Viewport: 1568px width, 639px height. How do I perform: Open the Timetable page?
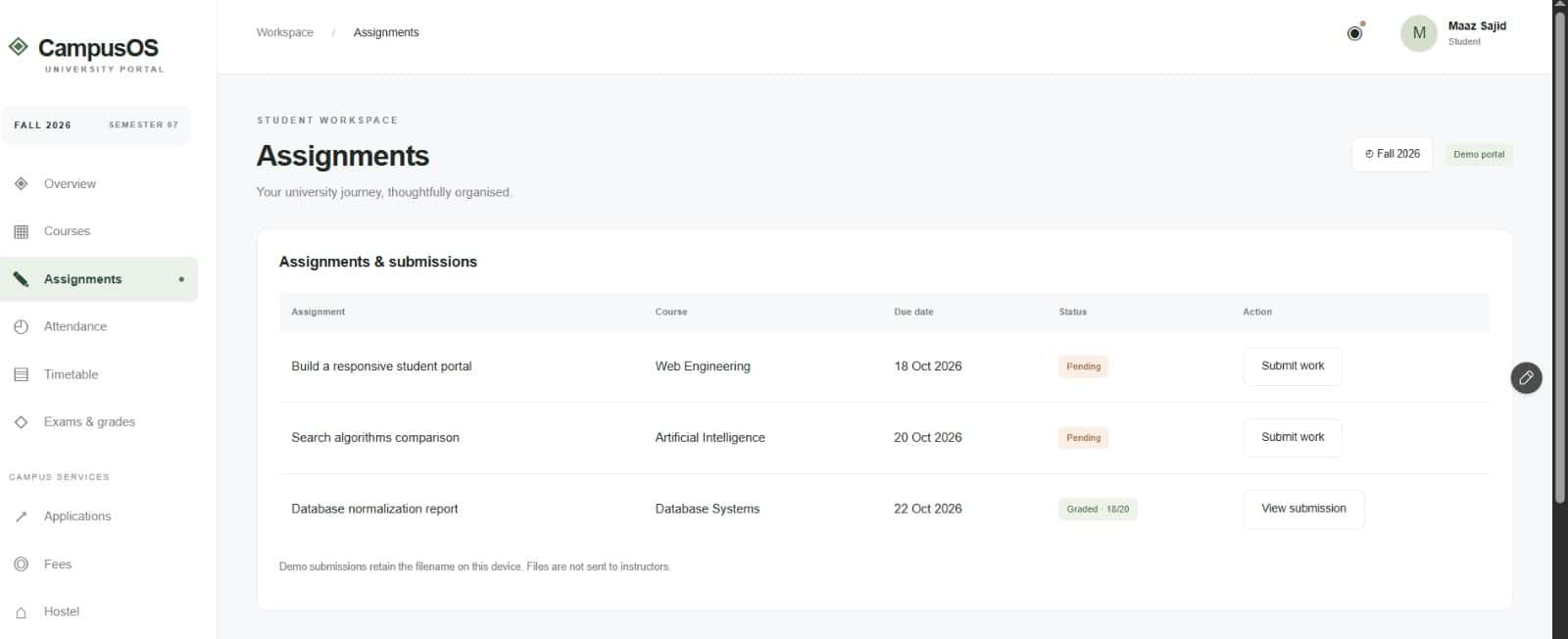pos(99,374)
